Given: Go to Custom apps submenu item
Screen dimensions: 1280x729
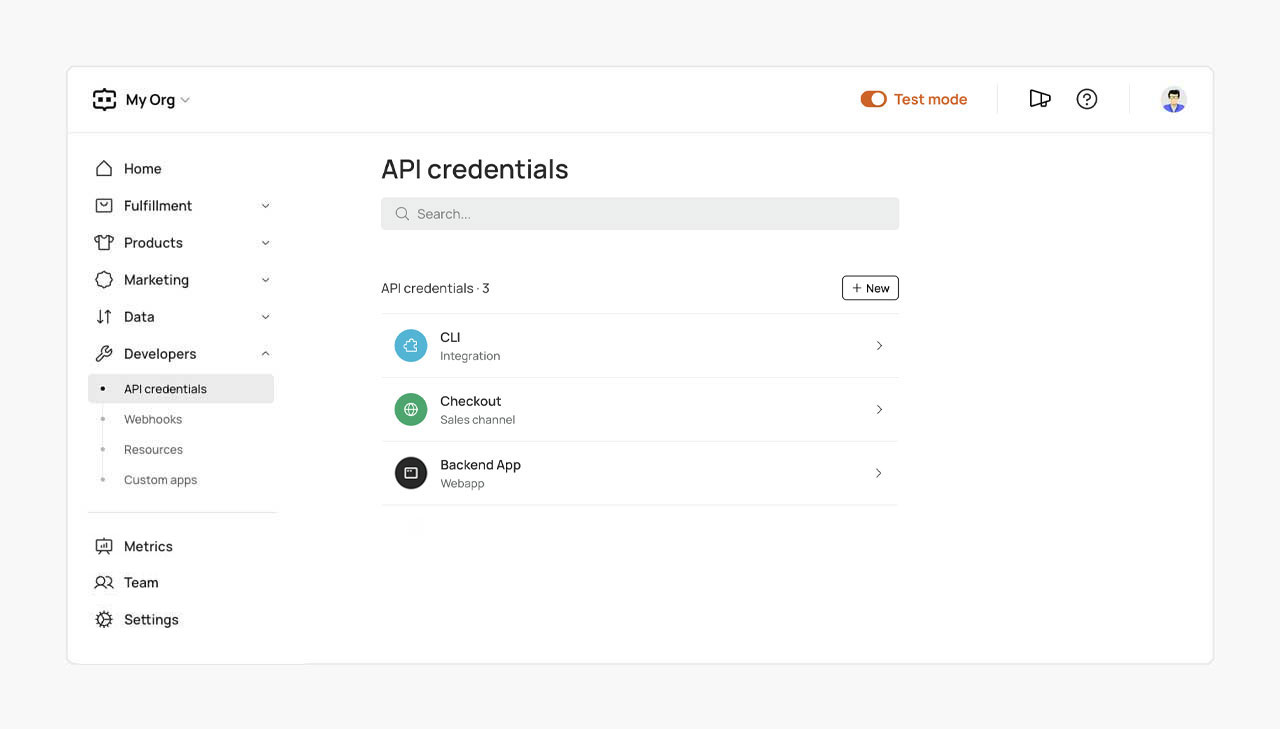Looking at the screenshot, I should pos(160,480).
